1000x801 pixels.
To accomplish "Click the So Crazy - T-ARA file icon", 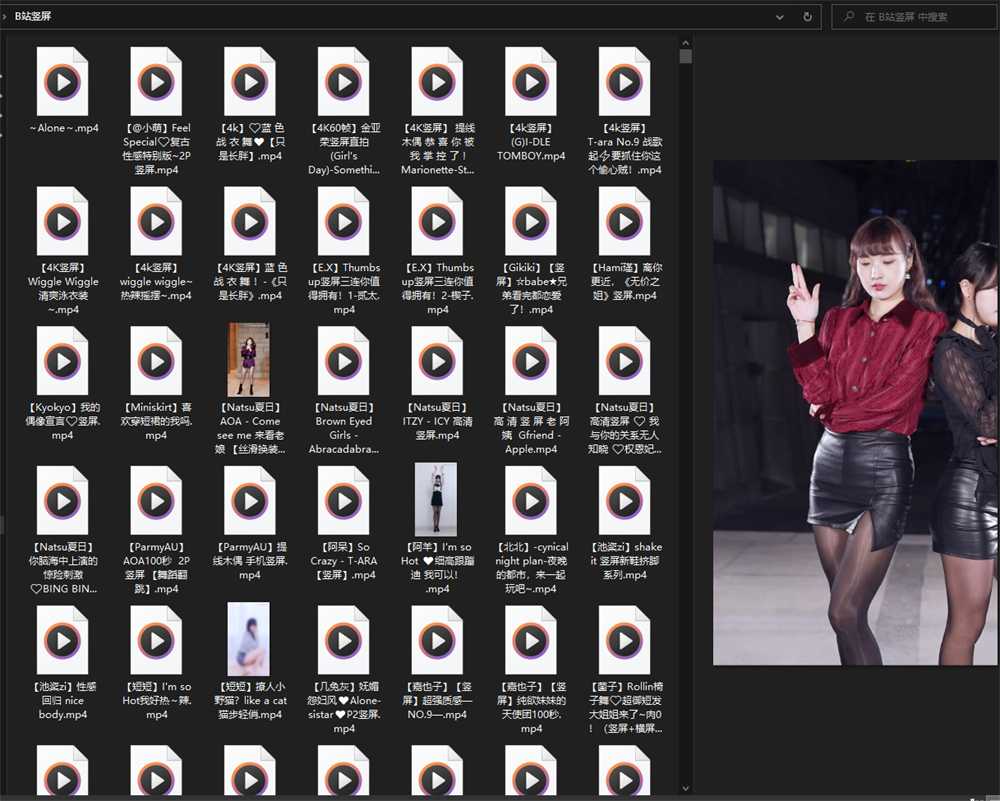I will point(343,501).
